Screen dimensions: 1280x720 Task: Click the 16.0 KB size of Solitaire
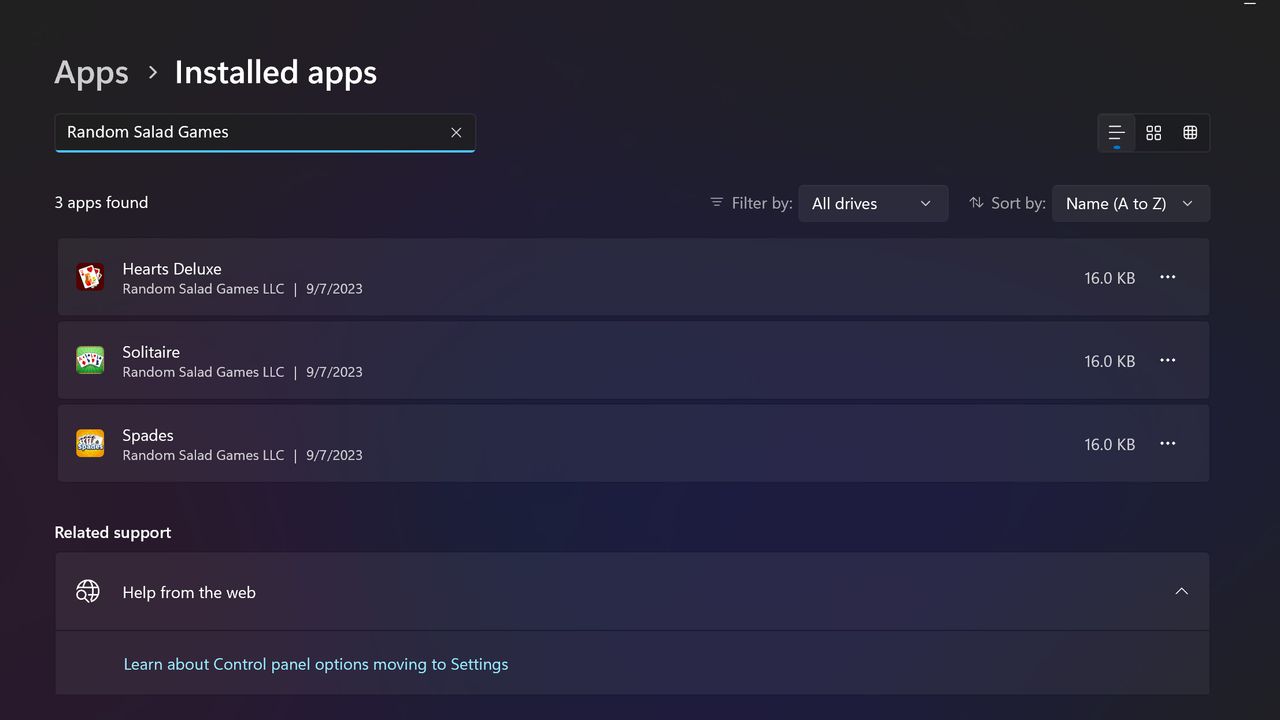1110,361
